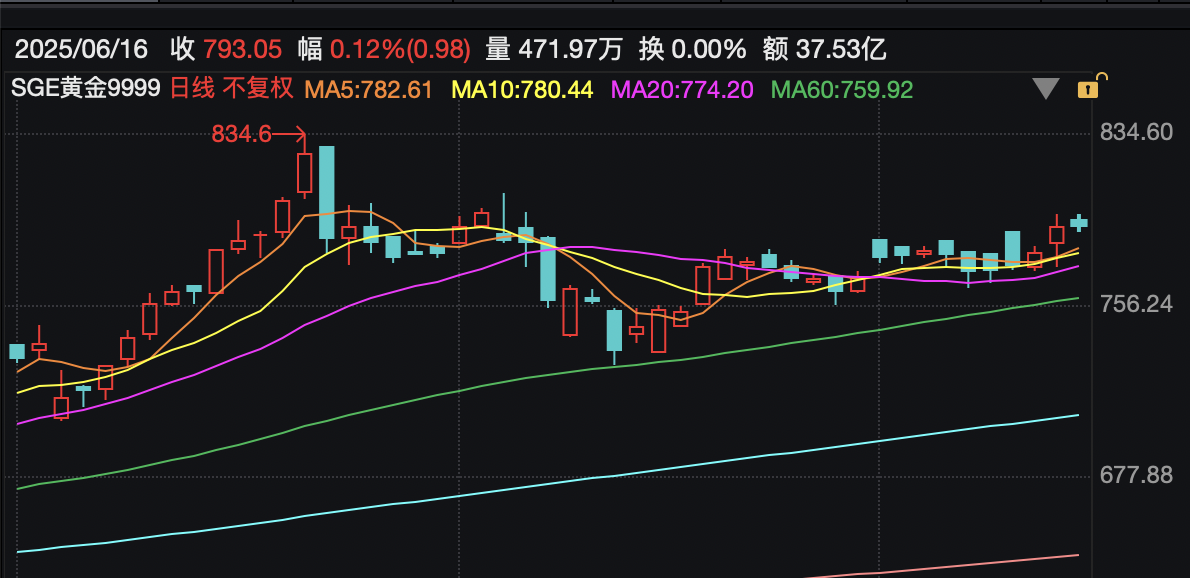Click the closing price 793.05
This screenshot has width=1190, height=578.
242,50
